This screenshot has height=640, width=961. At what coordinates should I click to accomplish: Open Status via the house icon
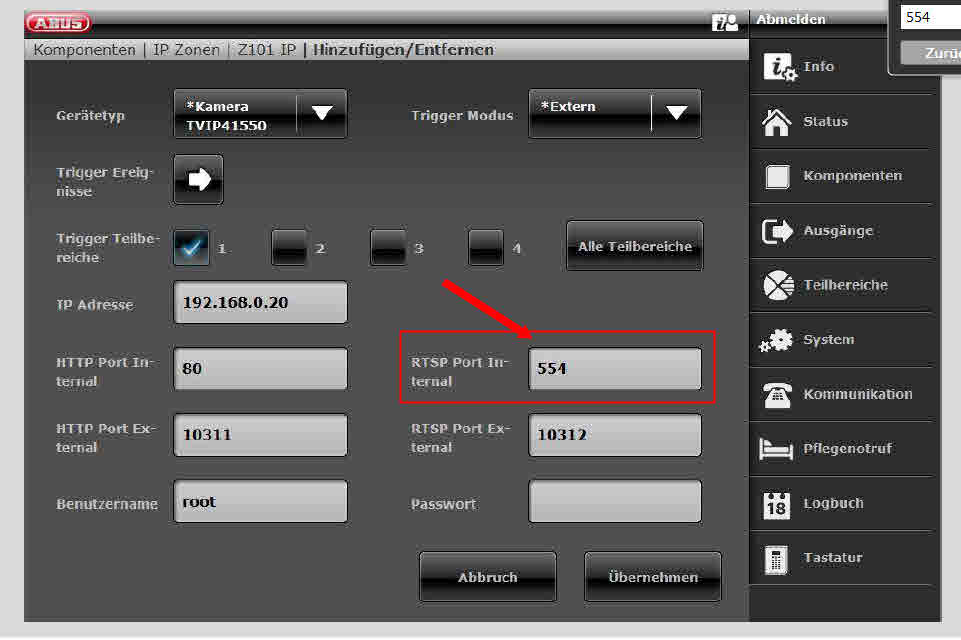(x=777, y=122)
